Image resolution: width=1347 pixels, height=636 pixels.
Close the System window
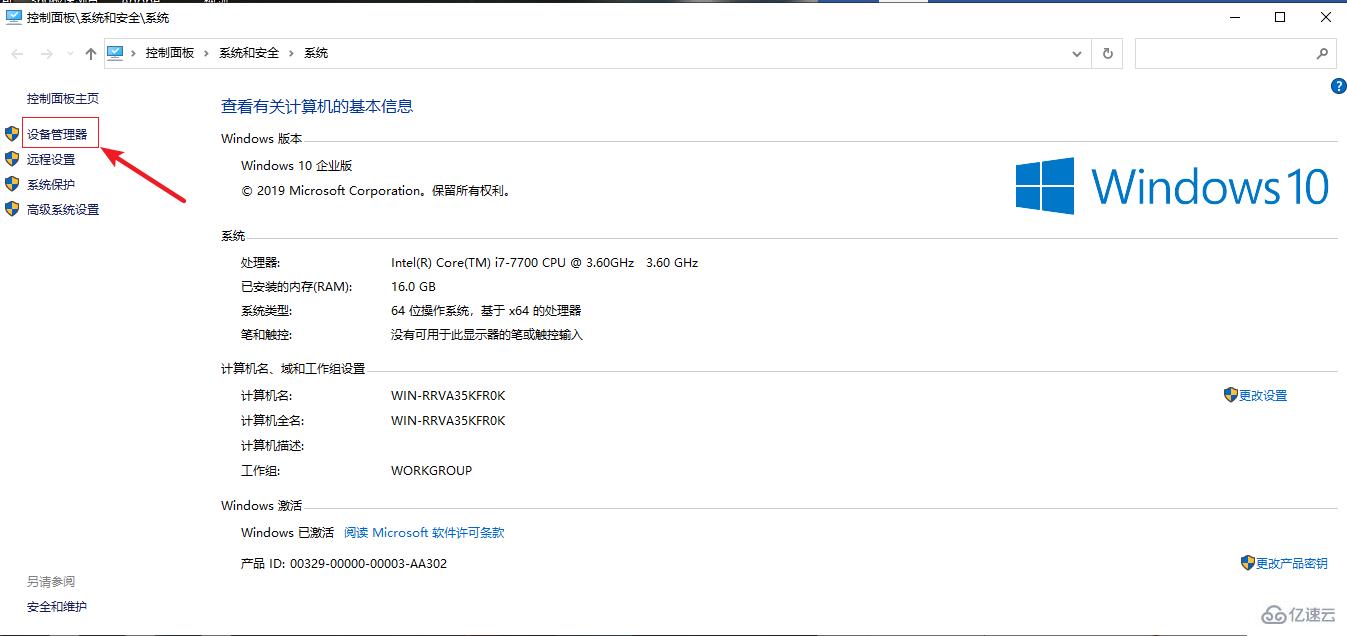point(1325,17)
